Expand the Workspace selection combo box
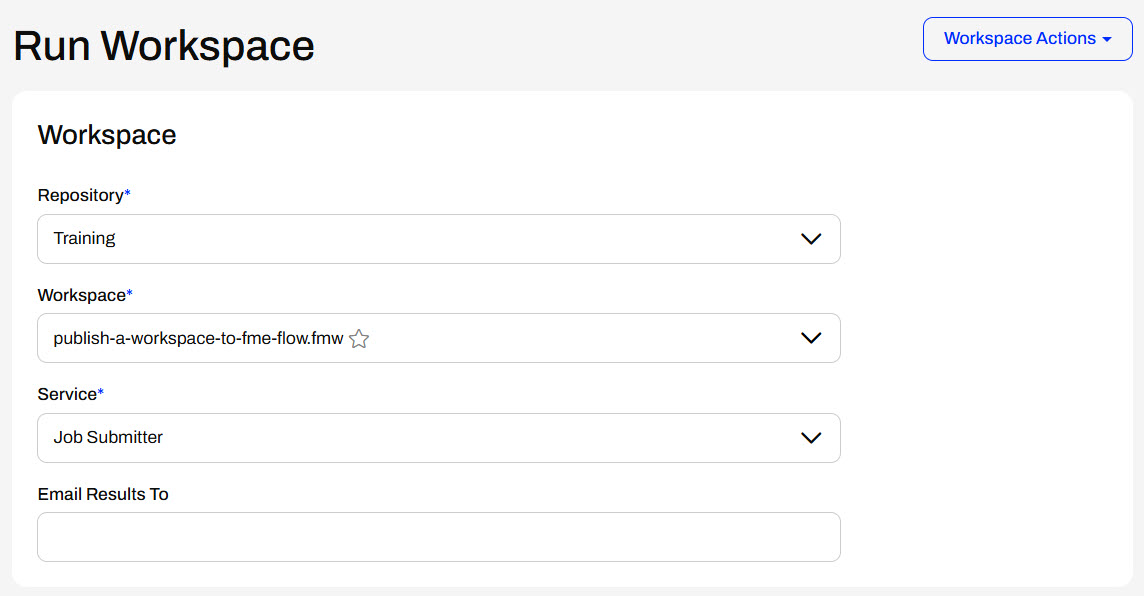1144x596 pixels. point(560,338)
